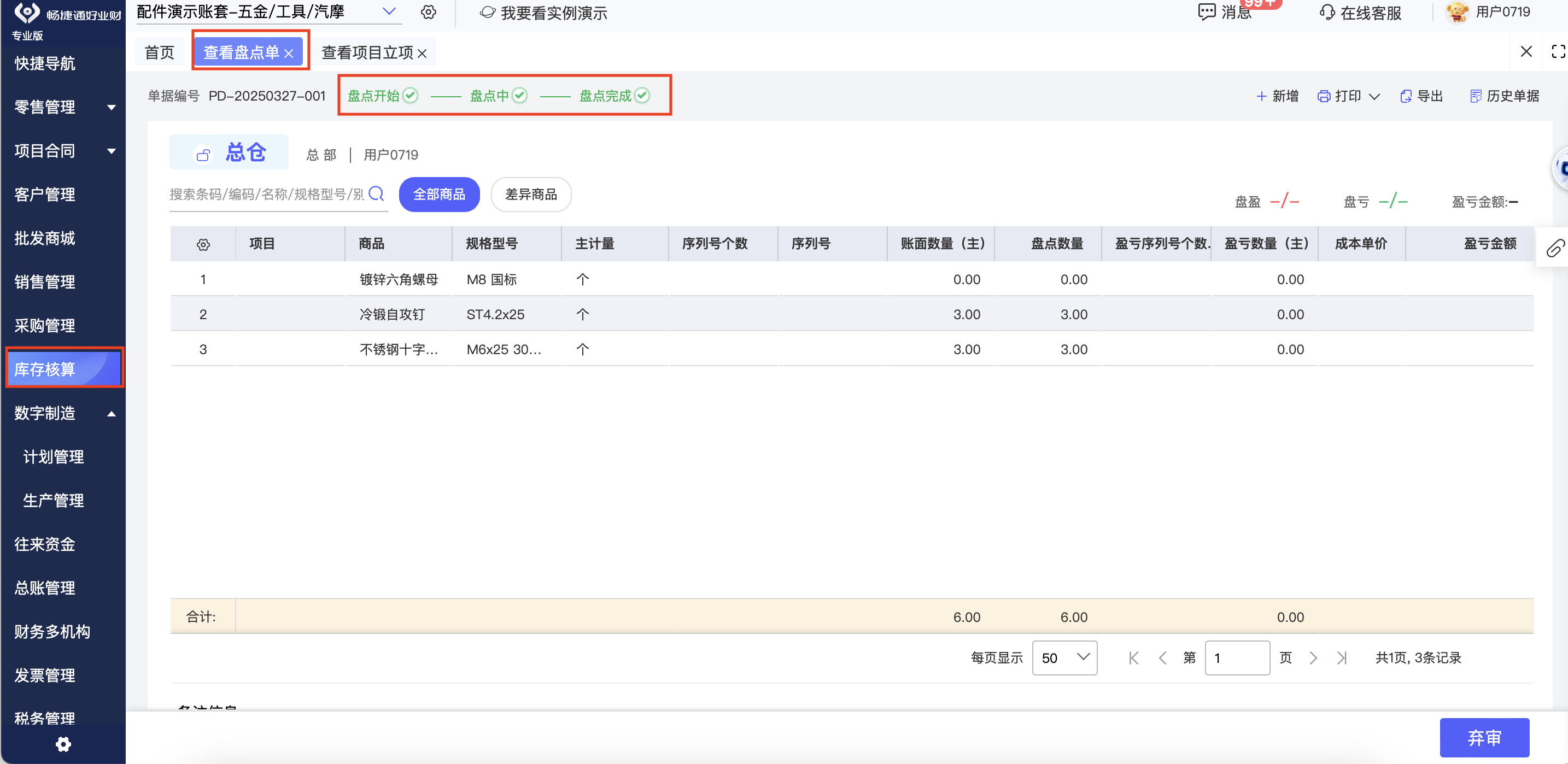Click the 弃审 button

[1484, 738]
